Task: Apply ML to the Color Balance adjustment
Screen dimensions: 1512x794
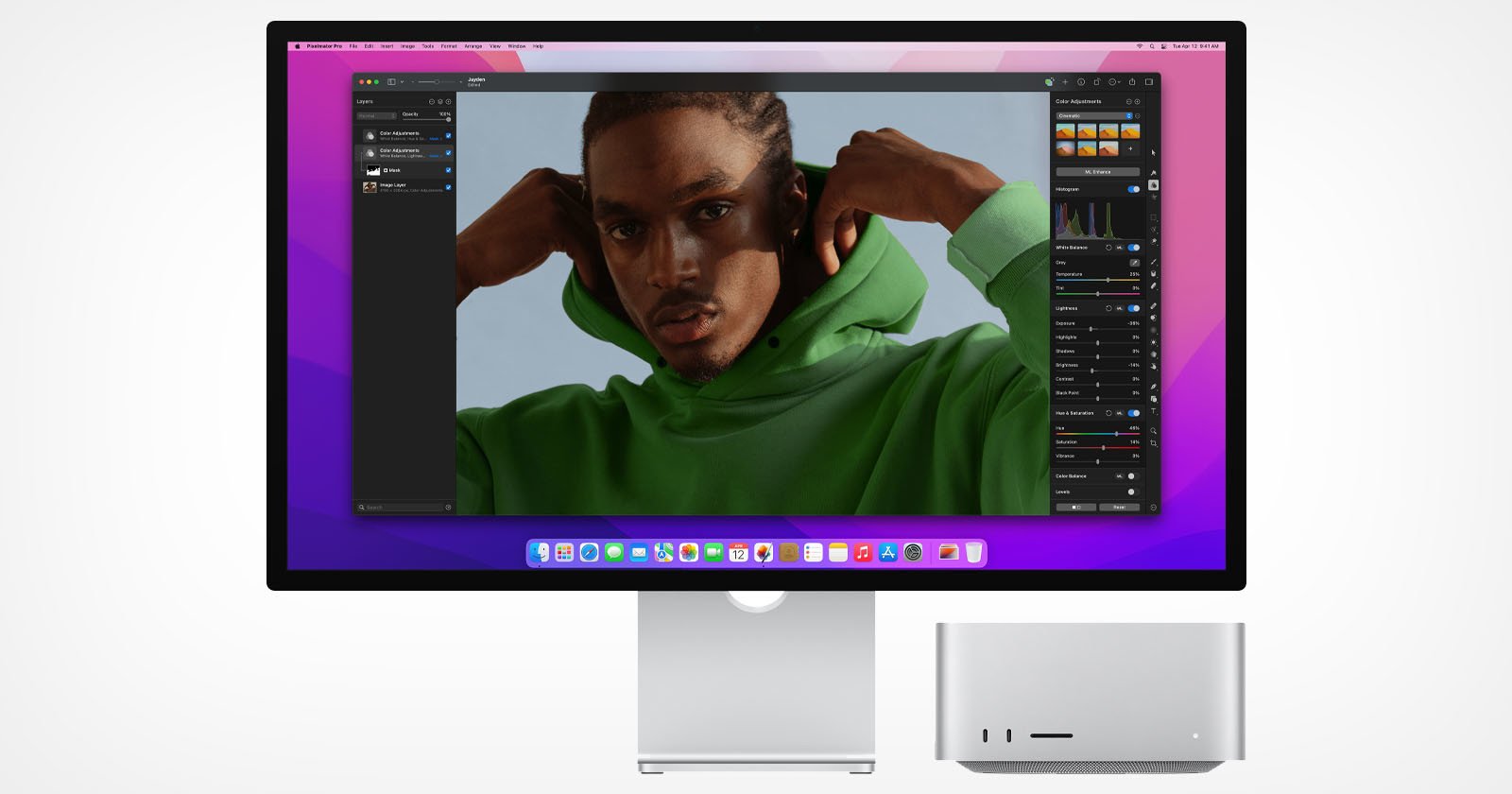Action: [x=1119, y=476]
